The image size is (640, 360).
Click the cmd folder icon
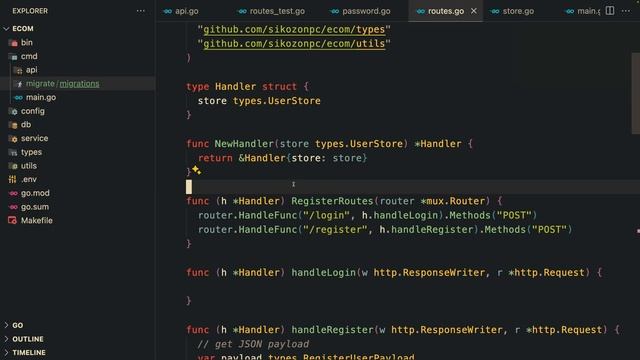(x=13, y=56)
